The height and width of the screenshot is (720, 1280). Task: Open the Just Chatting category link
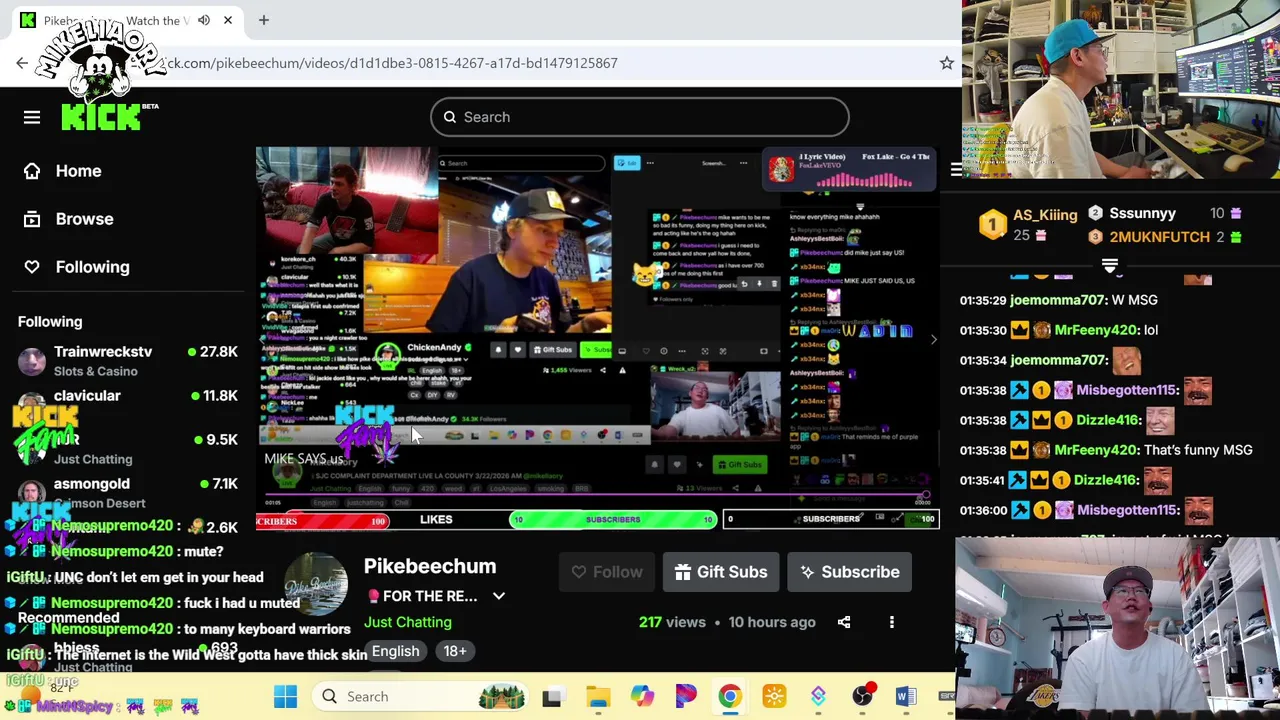click(408, 622)
